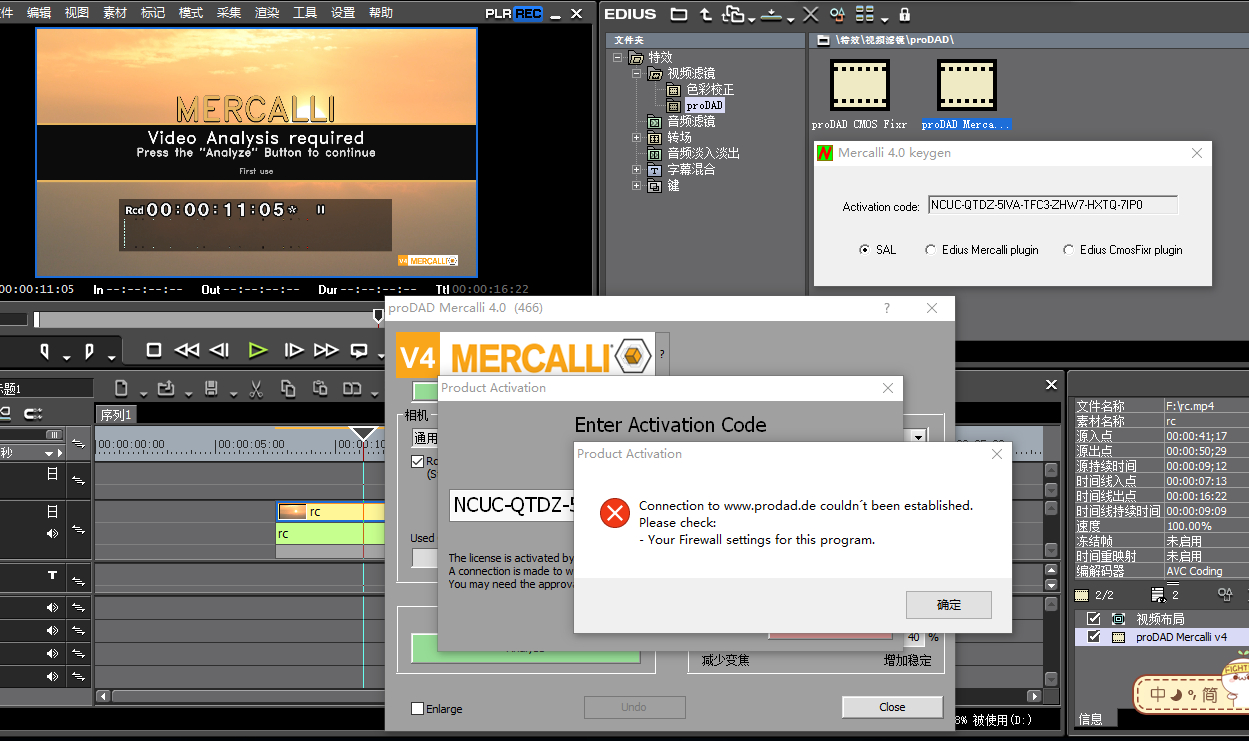Click the add-to-timeline icon in effects panel

coord(770,14)
